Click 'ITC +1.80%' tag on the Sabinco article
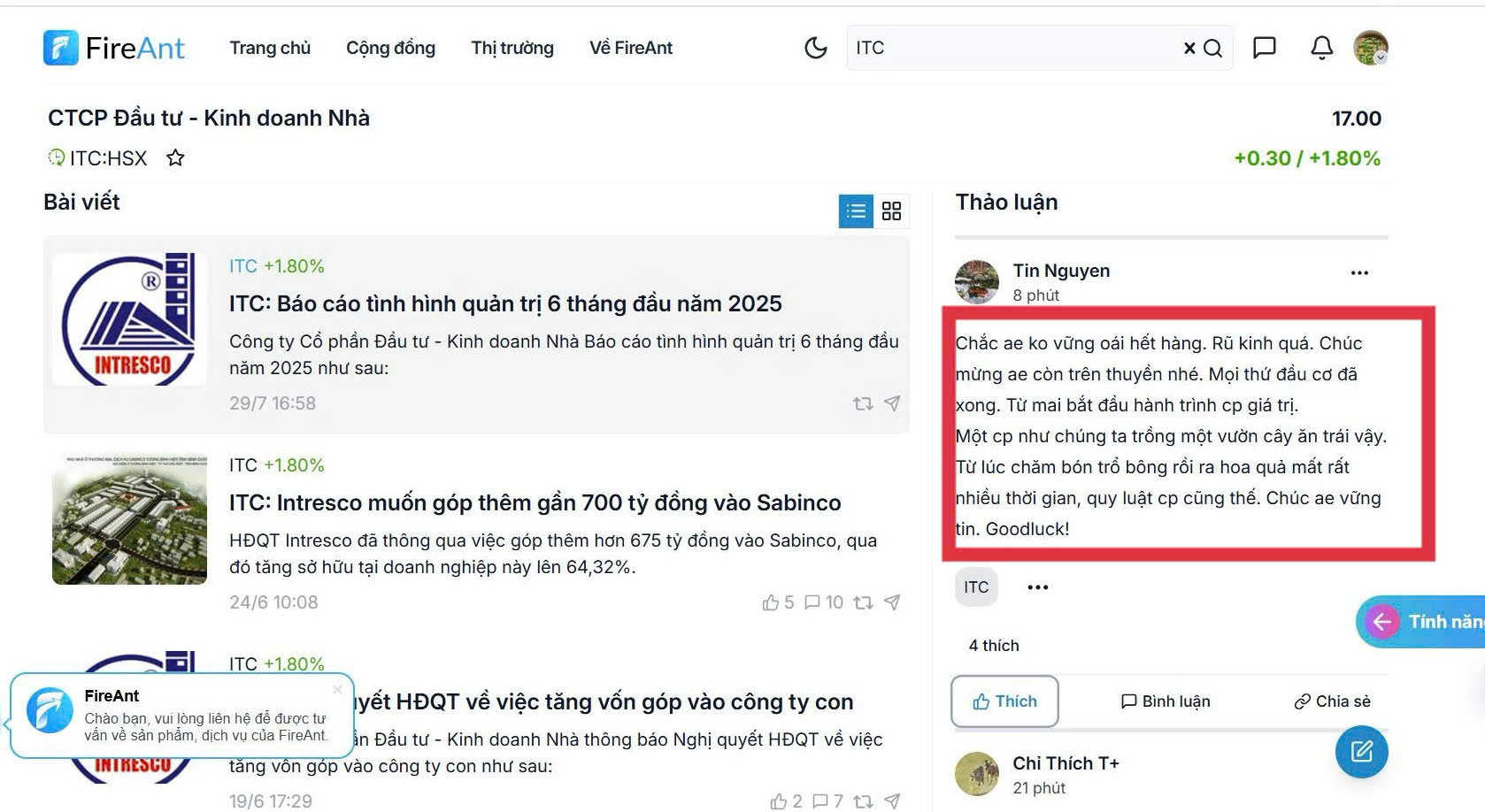 277,465
